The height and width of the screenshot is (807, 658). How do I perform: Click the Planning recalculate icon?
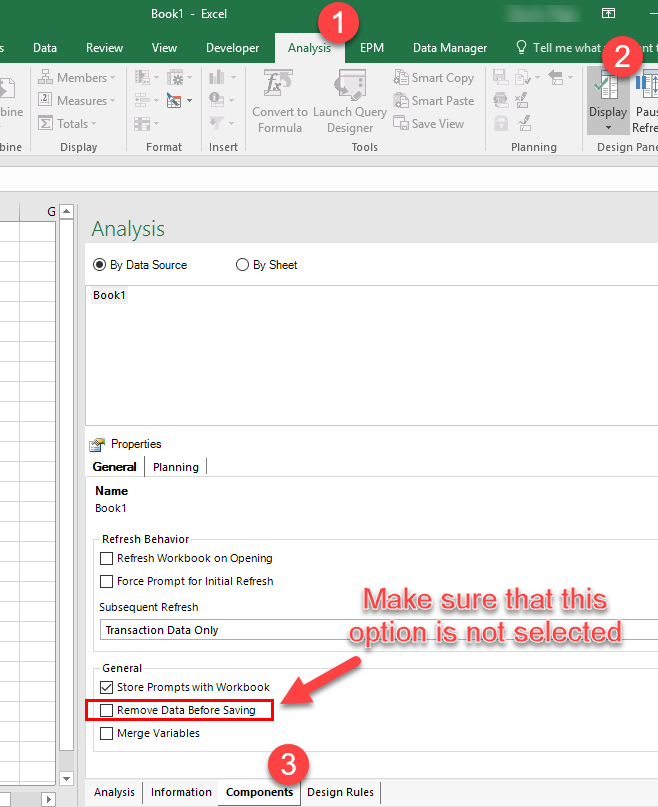pyautogui.click(x=501, y=100)
